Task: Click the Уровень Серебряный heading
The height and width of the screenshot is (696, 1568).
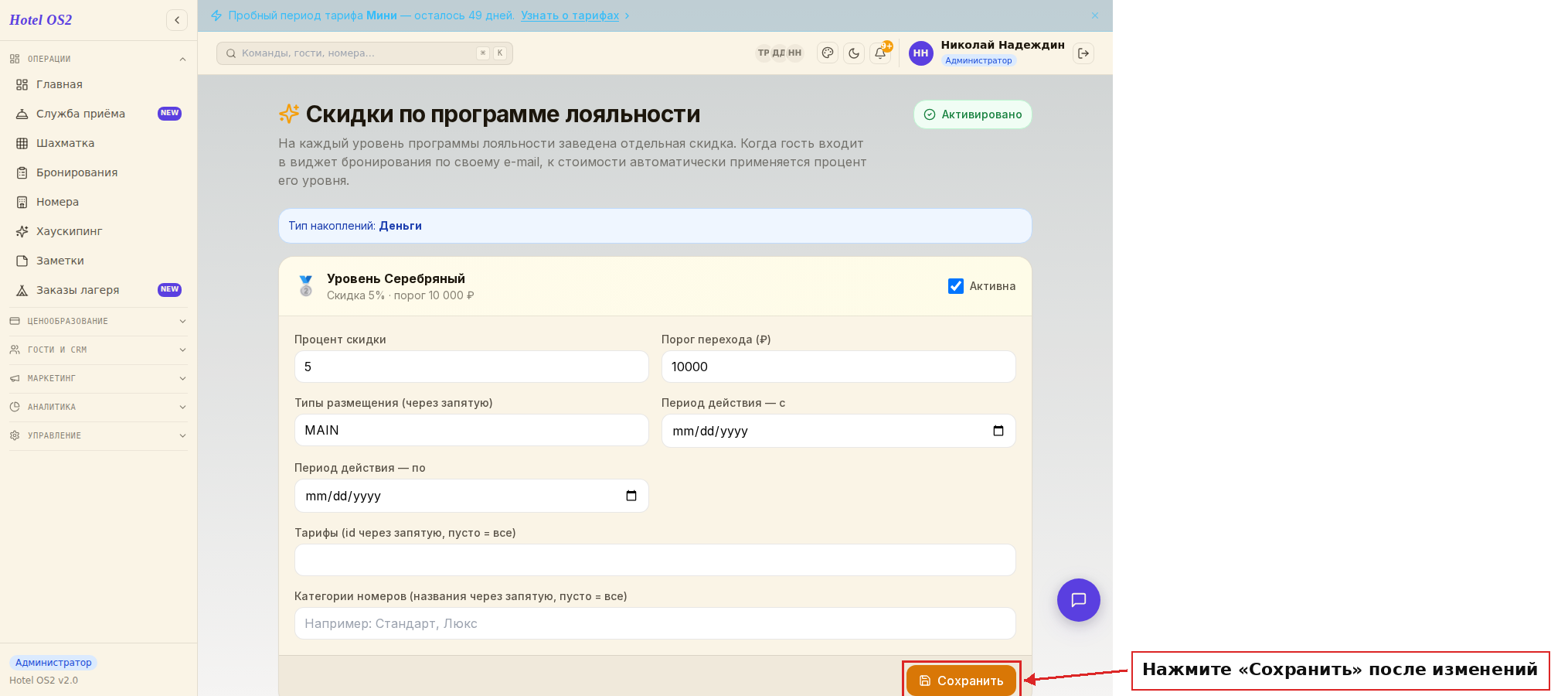Action: pos(396,278)
